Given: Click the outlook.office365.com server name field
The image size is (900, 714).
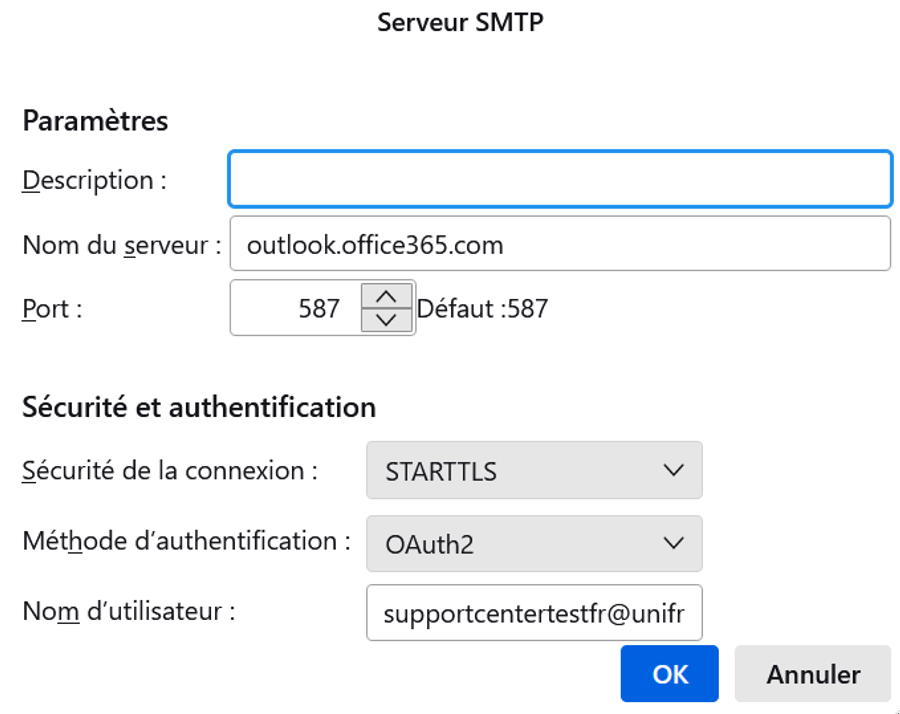Looking at the screenshot, I should point(560,243).
